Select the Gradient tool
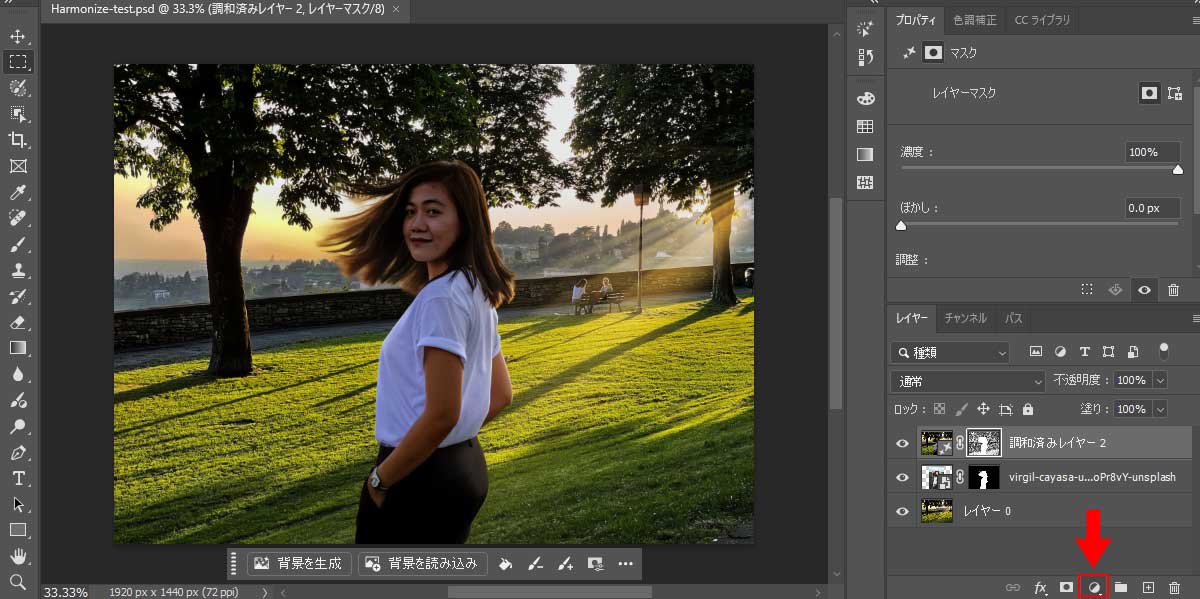Viewport: 1200px width, 599px height. pyautogui.click(x=18, y=348)
